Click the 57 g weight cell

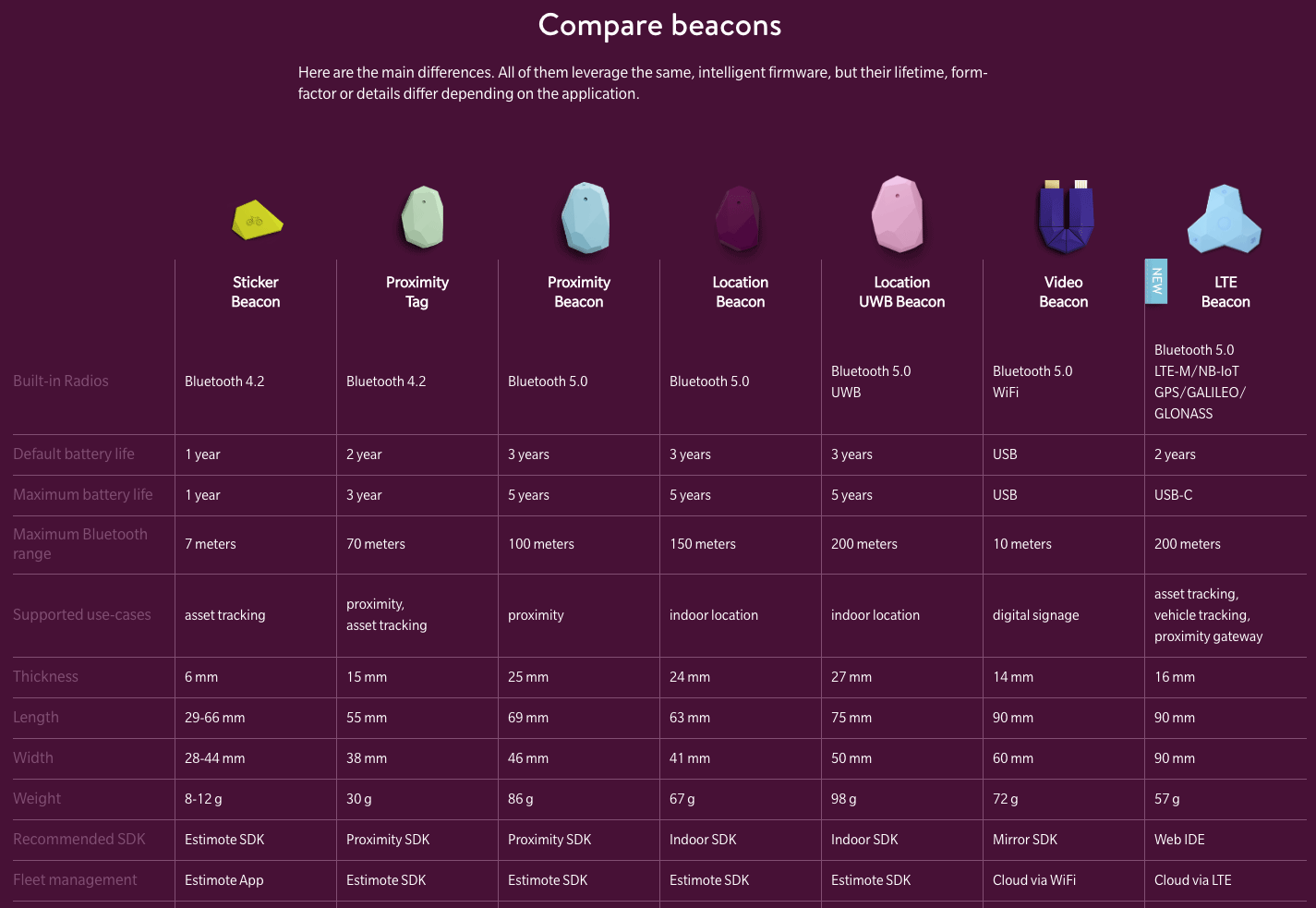(x=1167, y=799)
